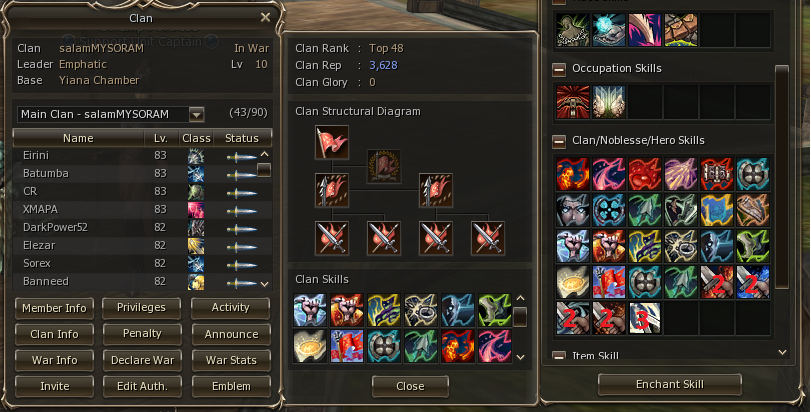811x412 pixels.
Task: Collapse the Clan/Noblesse/Hero Skills section
Action: 559,141
